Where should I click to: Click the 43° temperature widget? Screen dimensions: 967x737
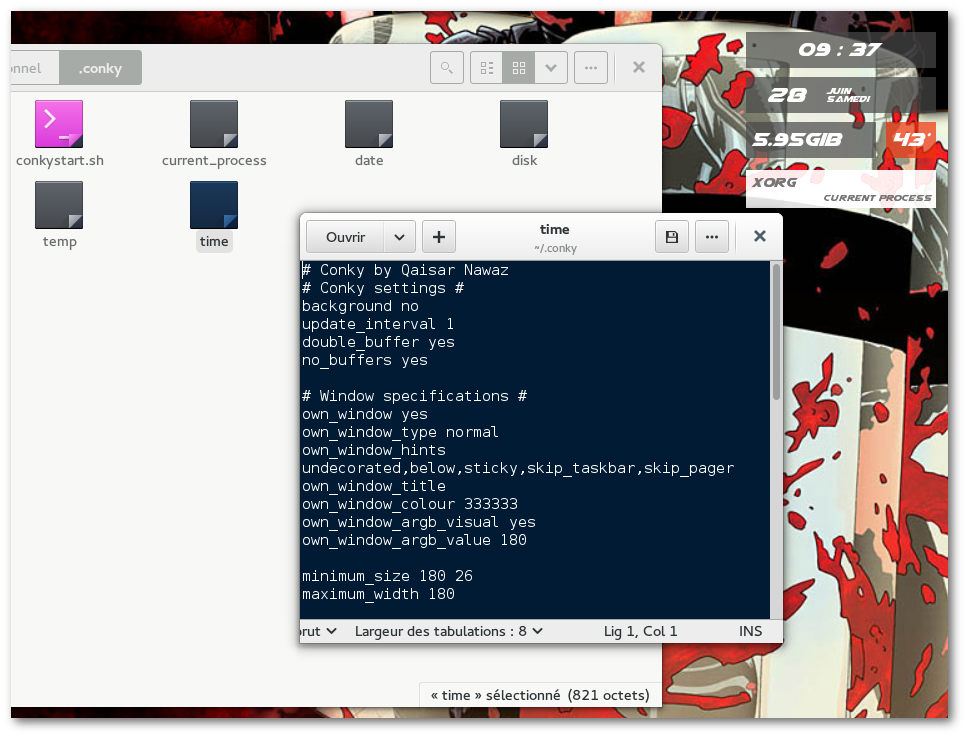[910, 139]
